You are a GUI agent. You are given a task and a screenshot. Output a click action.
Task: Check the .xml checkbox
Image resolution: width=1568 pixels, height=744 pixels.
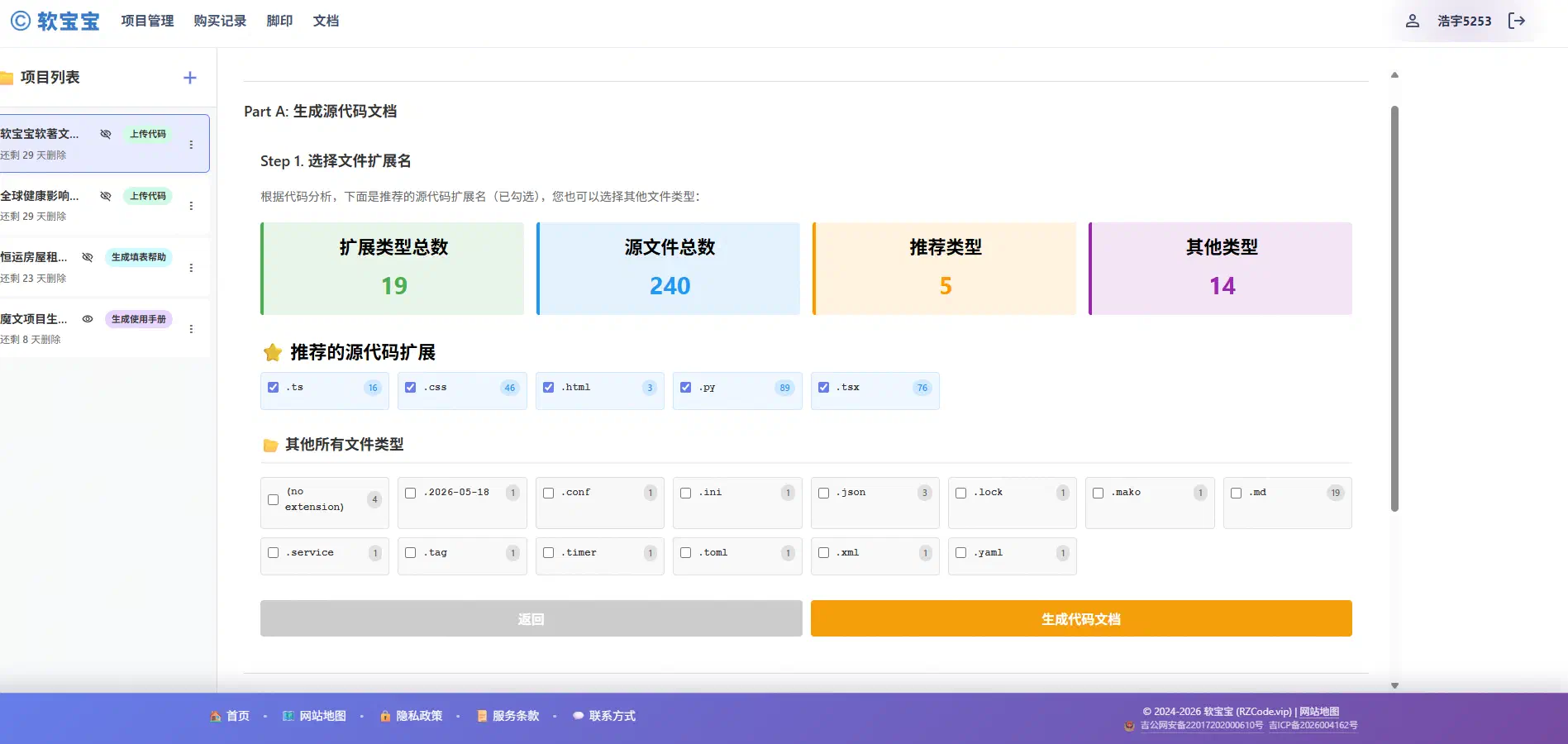(824, 553)
